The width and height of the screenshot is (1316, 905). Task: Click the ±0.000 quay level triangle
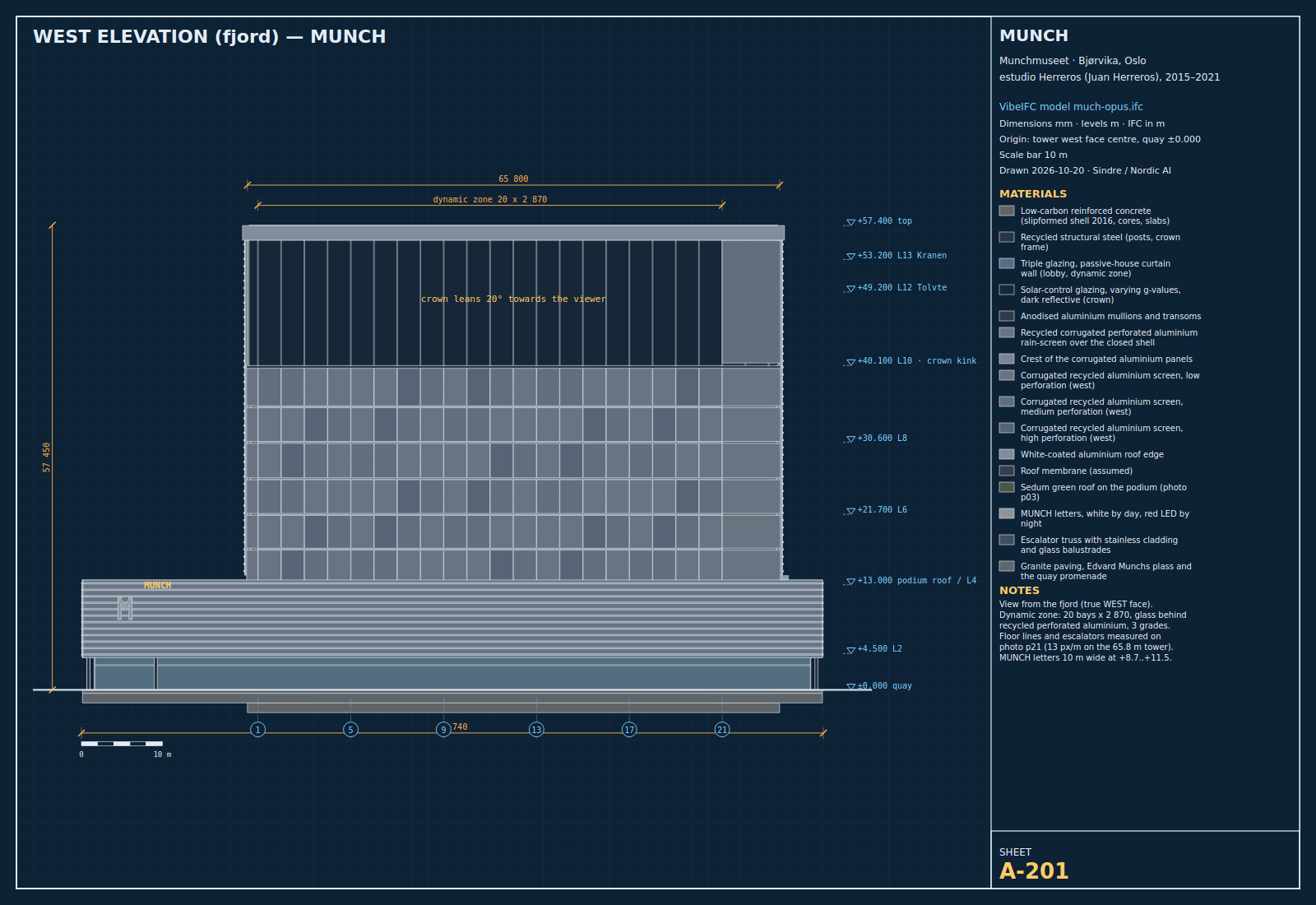pos(851,686)
